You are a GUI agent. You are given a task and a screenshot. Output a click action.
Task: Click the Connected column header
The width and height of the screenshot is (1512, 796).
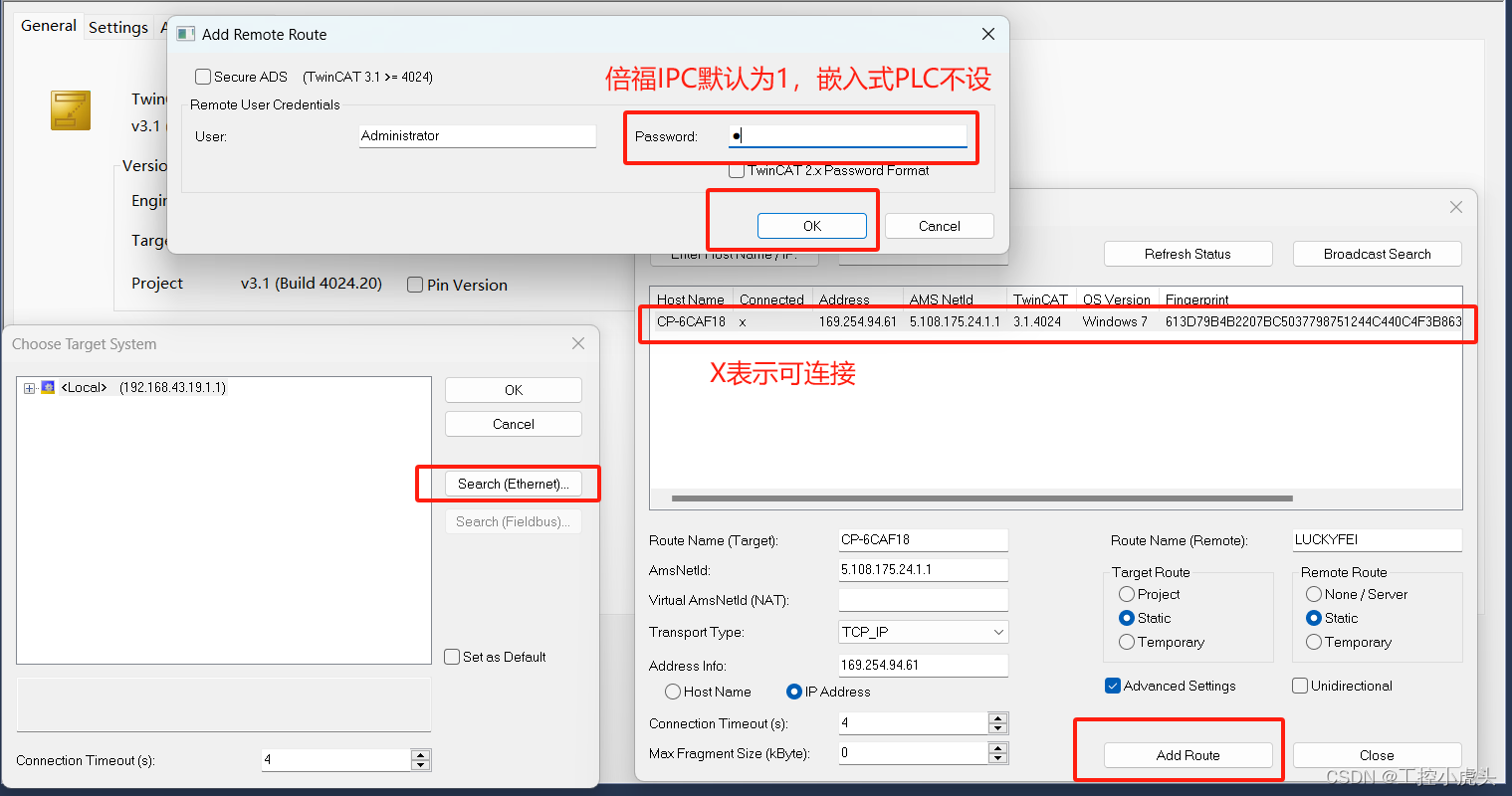[x=772, y=299]
